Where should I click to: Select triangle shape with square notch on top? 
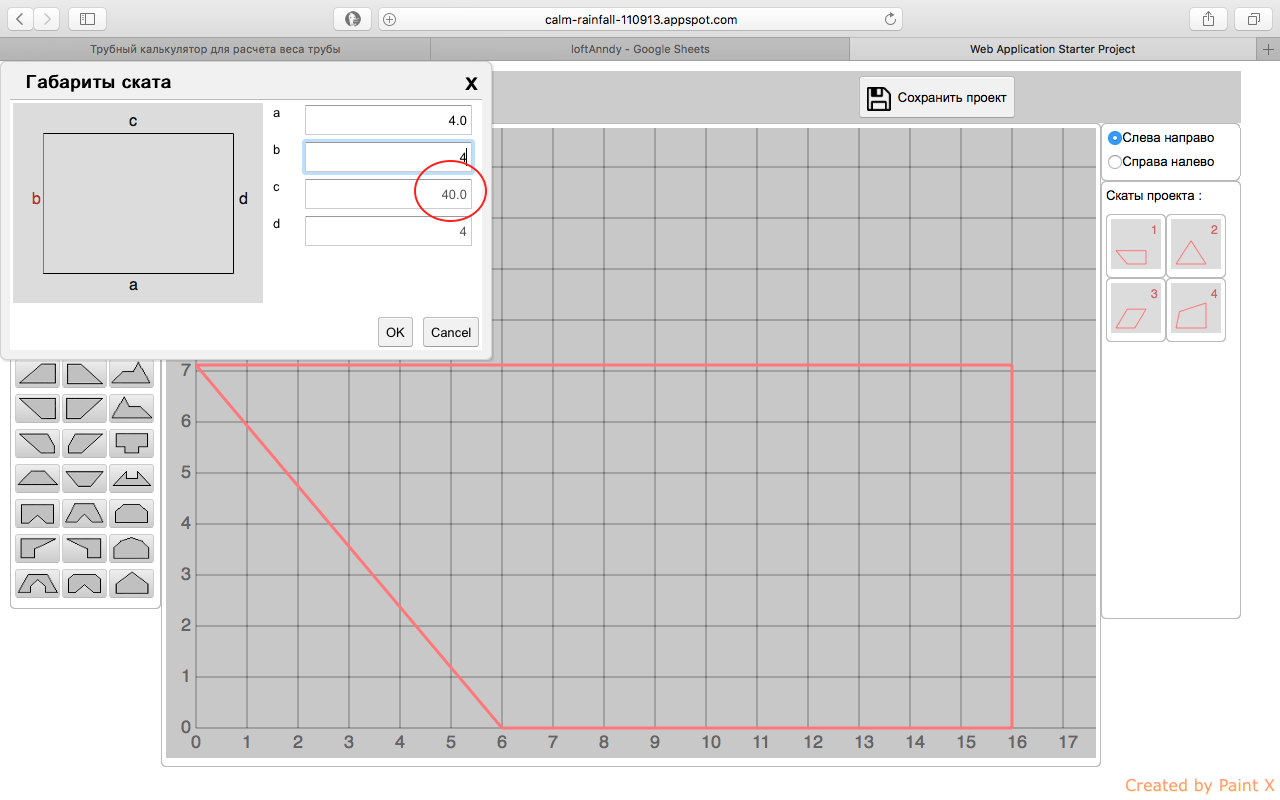[x=131, y=478]
